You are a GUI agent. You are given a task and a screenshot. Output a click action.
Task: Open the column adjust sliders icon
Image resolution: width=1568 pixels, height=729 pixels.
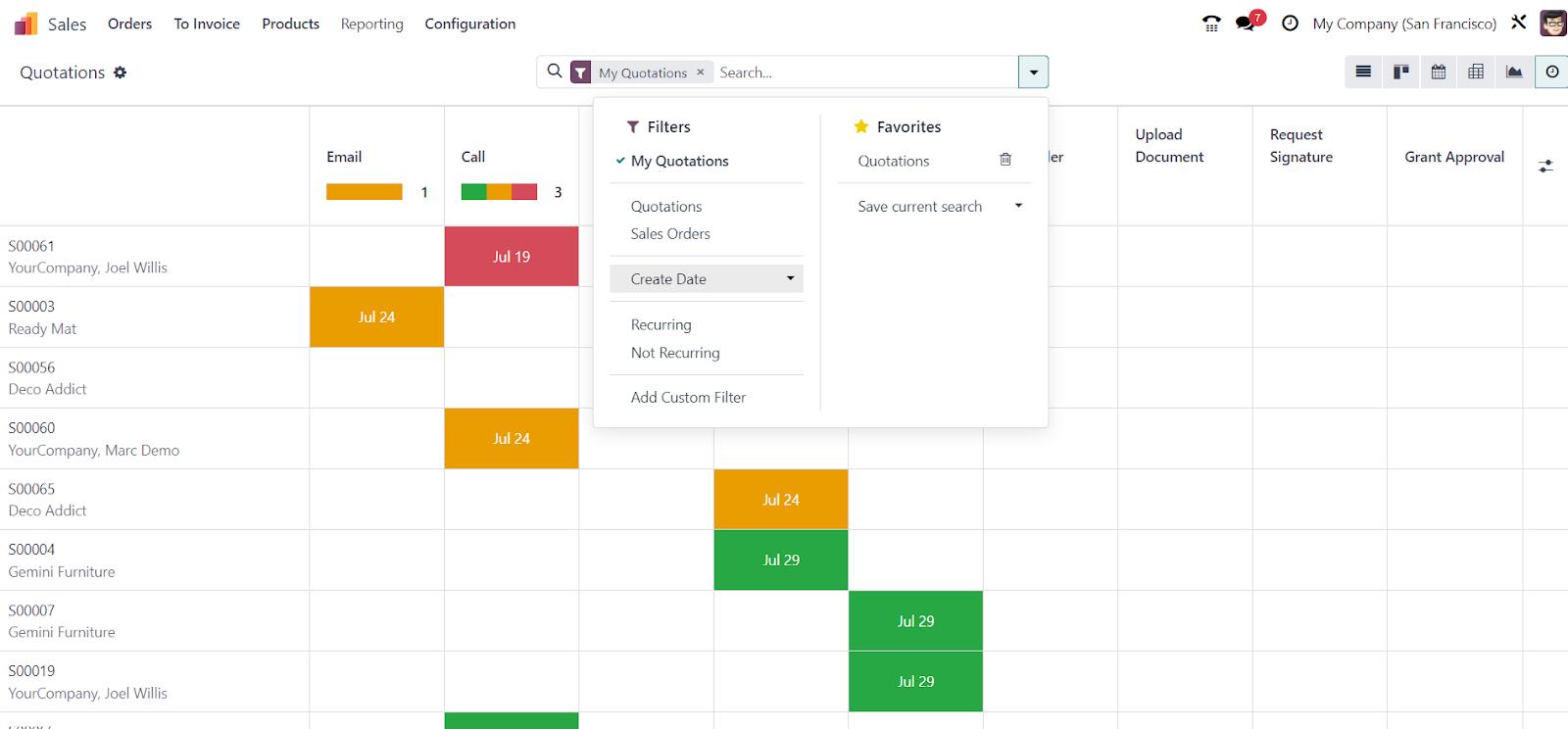[1545, 167]
